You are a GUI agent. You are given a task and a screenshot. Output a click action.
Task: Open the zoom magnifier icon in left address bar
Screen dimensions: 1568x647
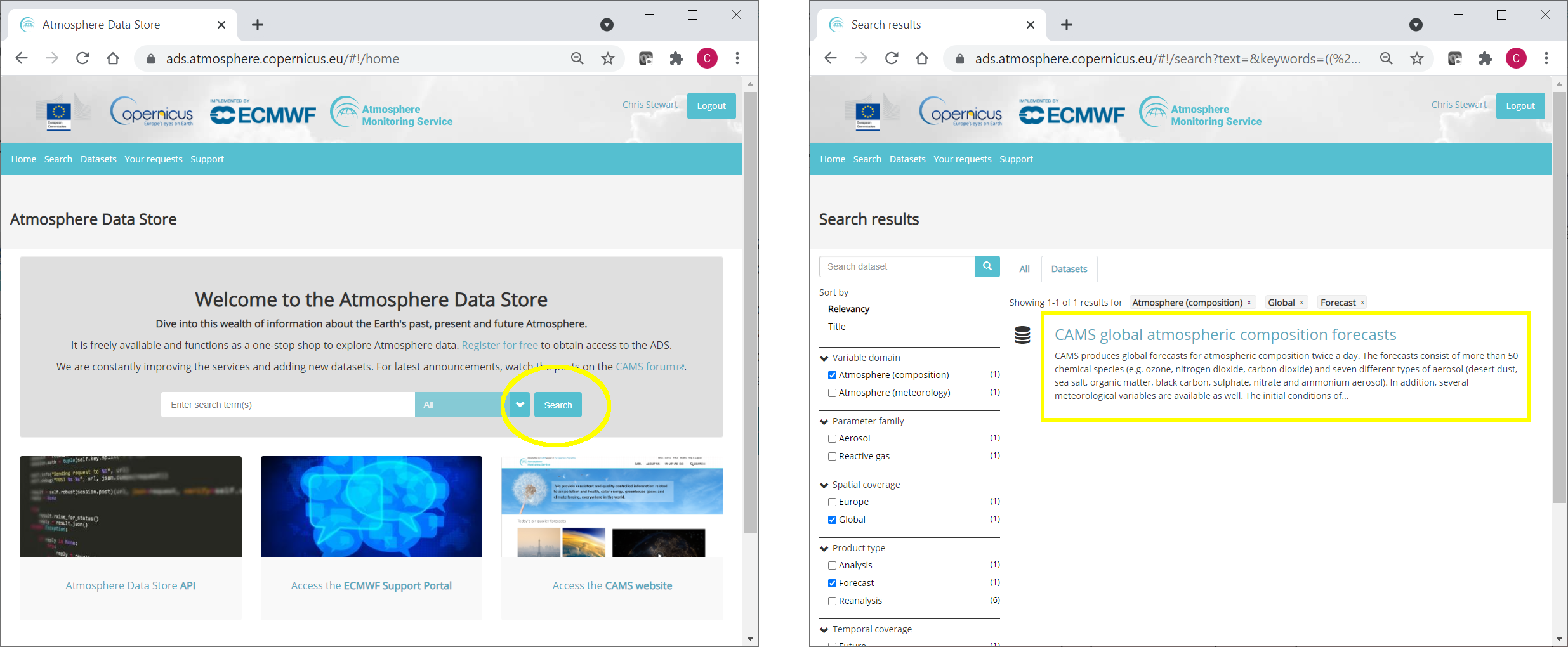[x=577, y=59]
